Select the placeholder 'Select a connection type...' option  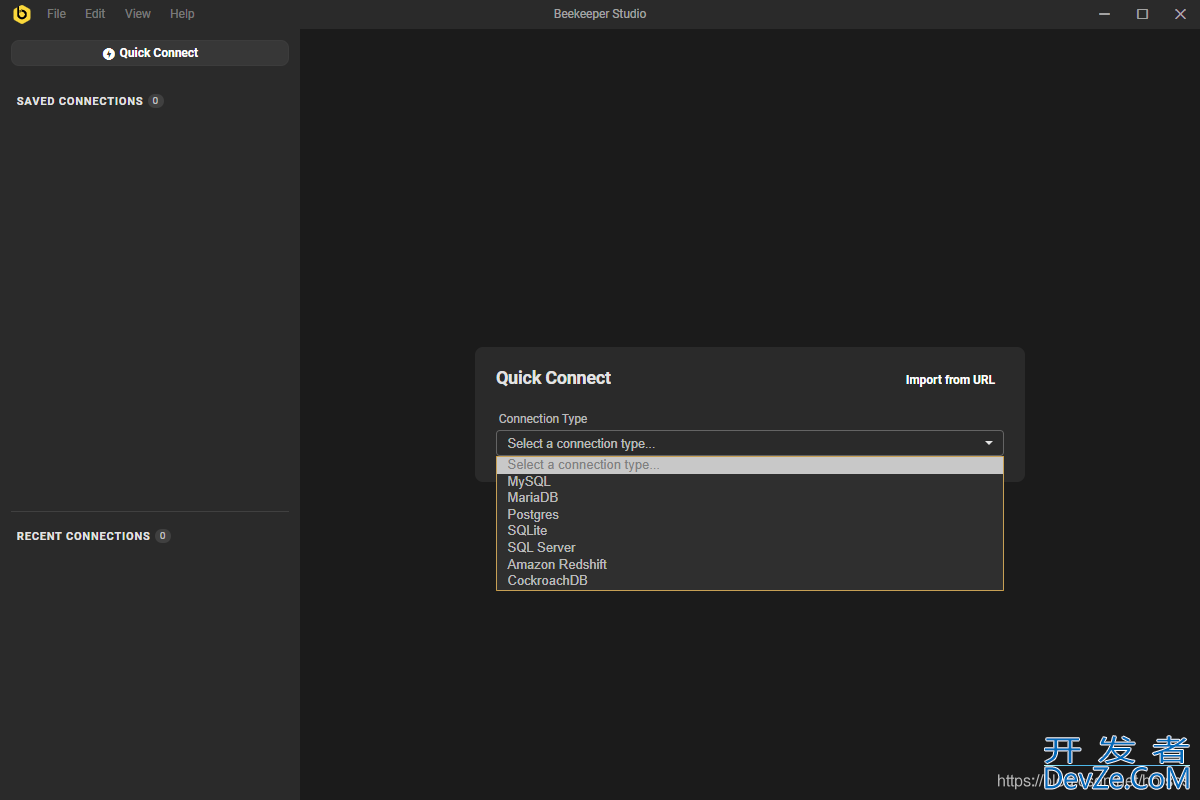(x=750, y=465)
